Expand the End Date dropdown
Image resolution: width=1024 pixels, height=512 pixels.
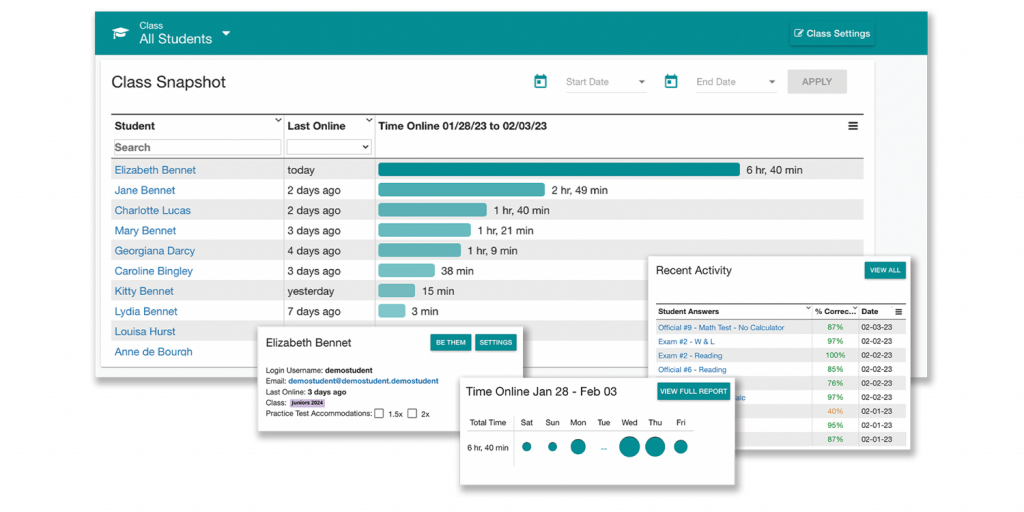click(x=772, y=82)
